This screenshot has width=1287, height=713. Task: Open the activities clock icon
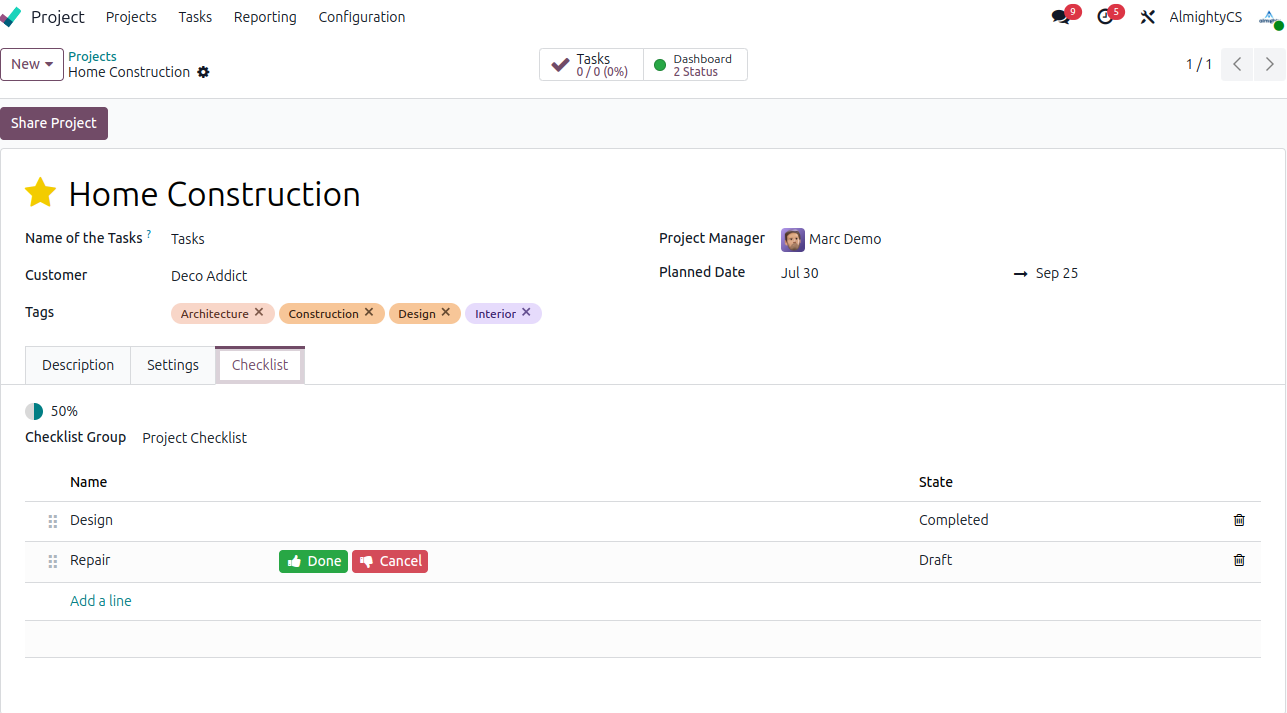[1104, 17]
